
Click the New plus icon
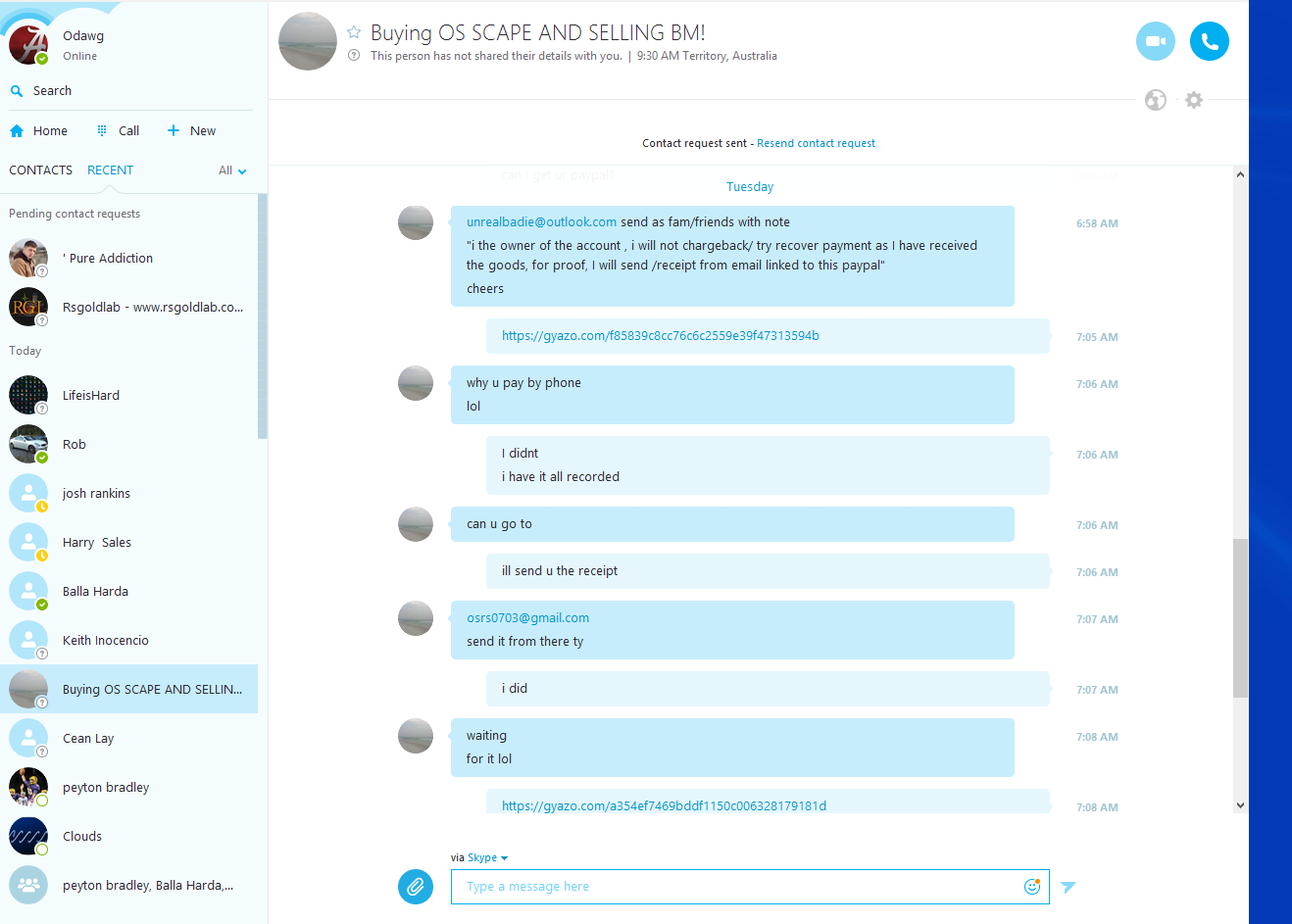pyautogui.click(x=174, y=130)
